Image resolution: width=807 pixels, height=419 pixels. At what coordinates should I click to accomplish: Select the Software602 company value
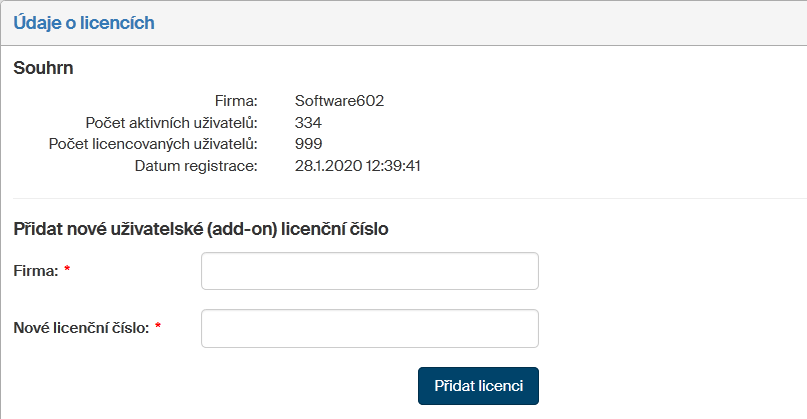pyautogui.click(x=339, y=100)
